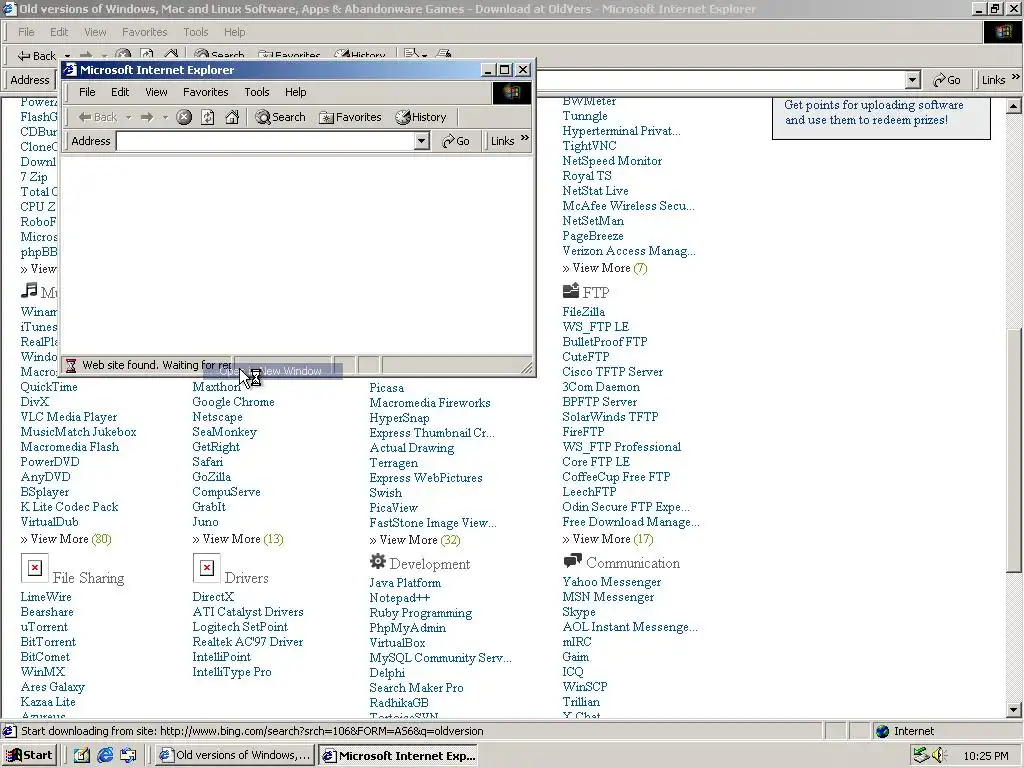The height and width of the screenshot is (768, 1024).
Task: Click Go button in background IE window
Action: point(947,80)
